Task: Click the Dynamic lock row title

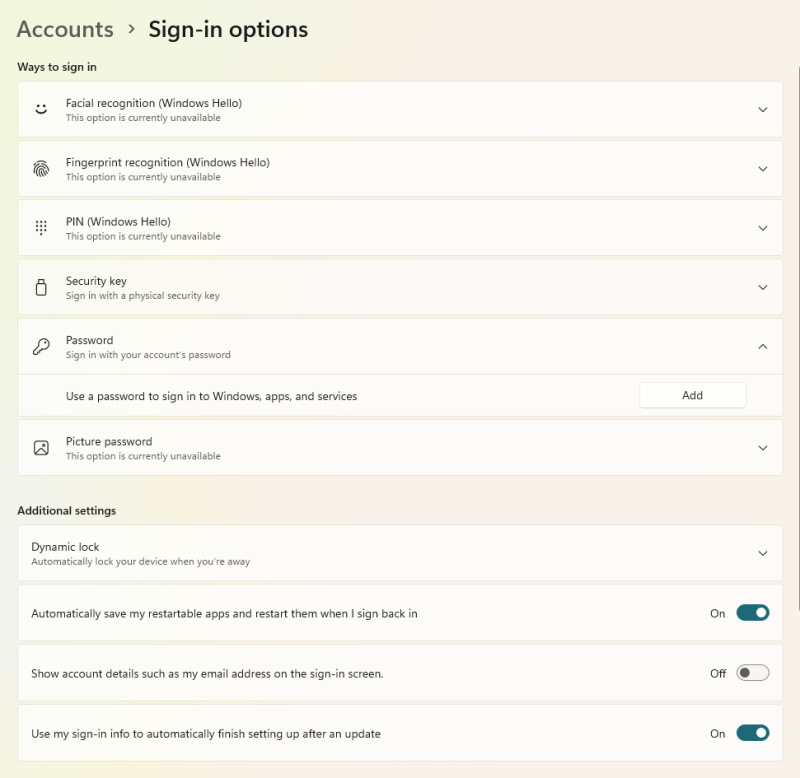Action: (65, 547)
